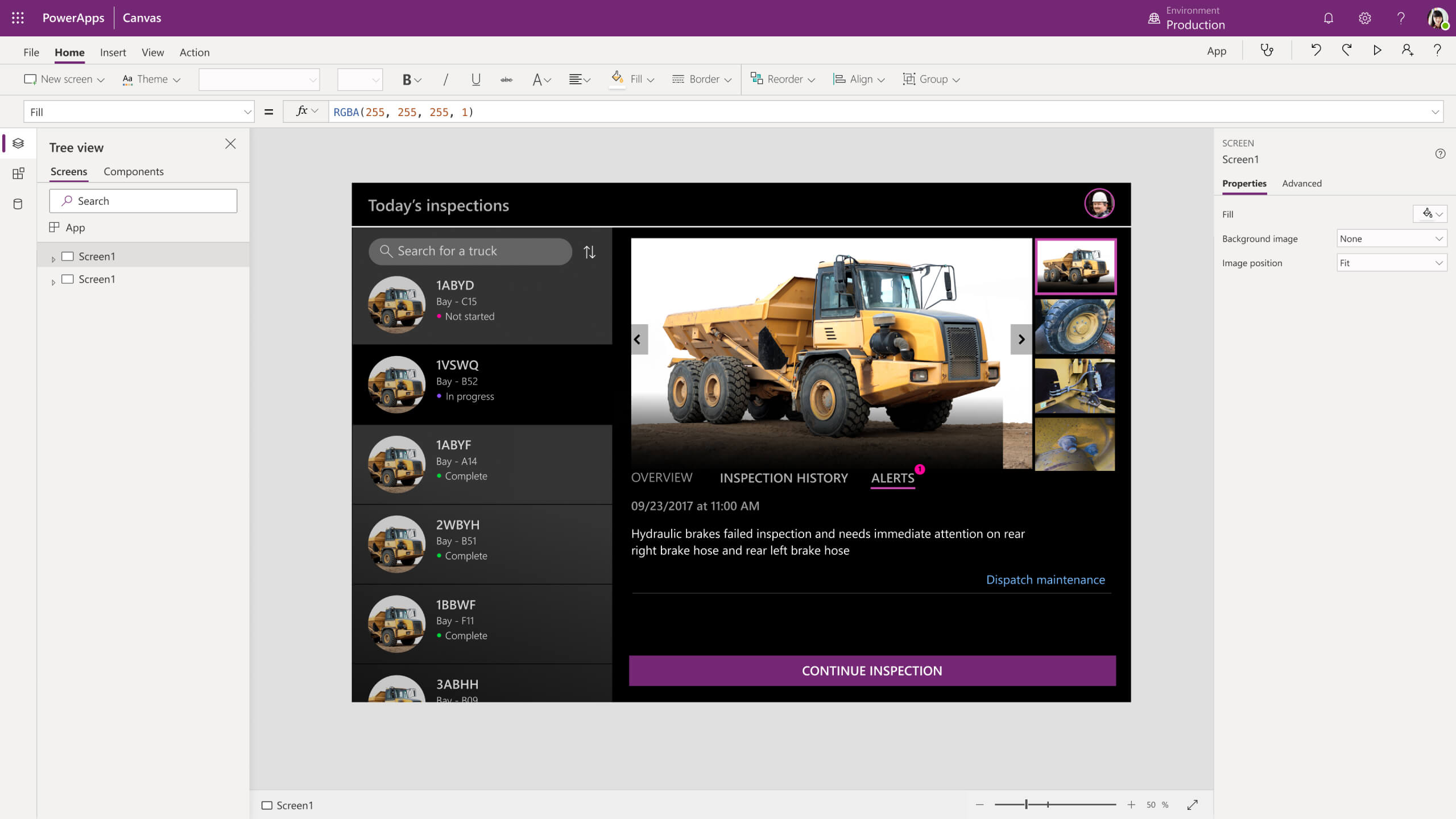1456x819 pixels.
Task: Click the Reorder layers icon
Action: click(x=757, y=79)
